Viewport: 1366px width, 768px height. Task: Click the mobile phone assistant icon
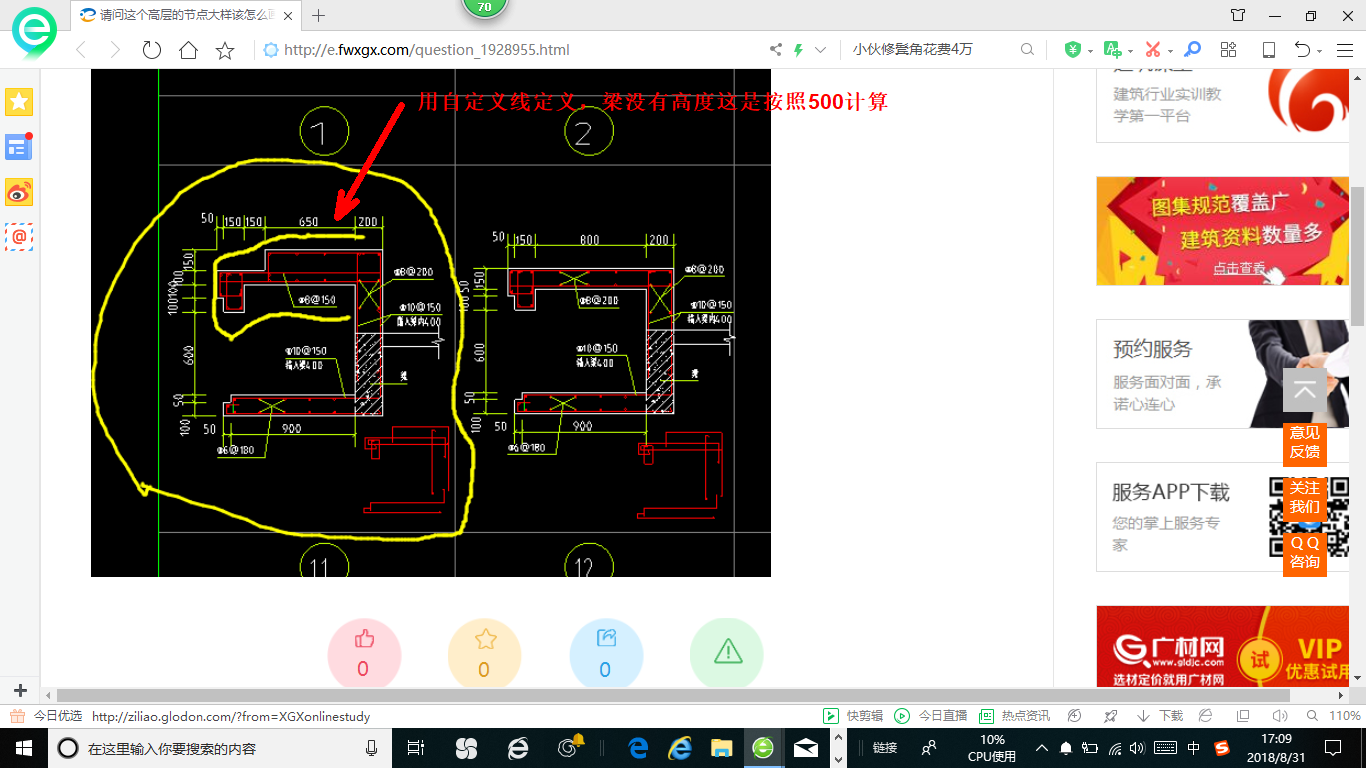coord(1269,49)
